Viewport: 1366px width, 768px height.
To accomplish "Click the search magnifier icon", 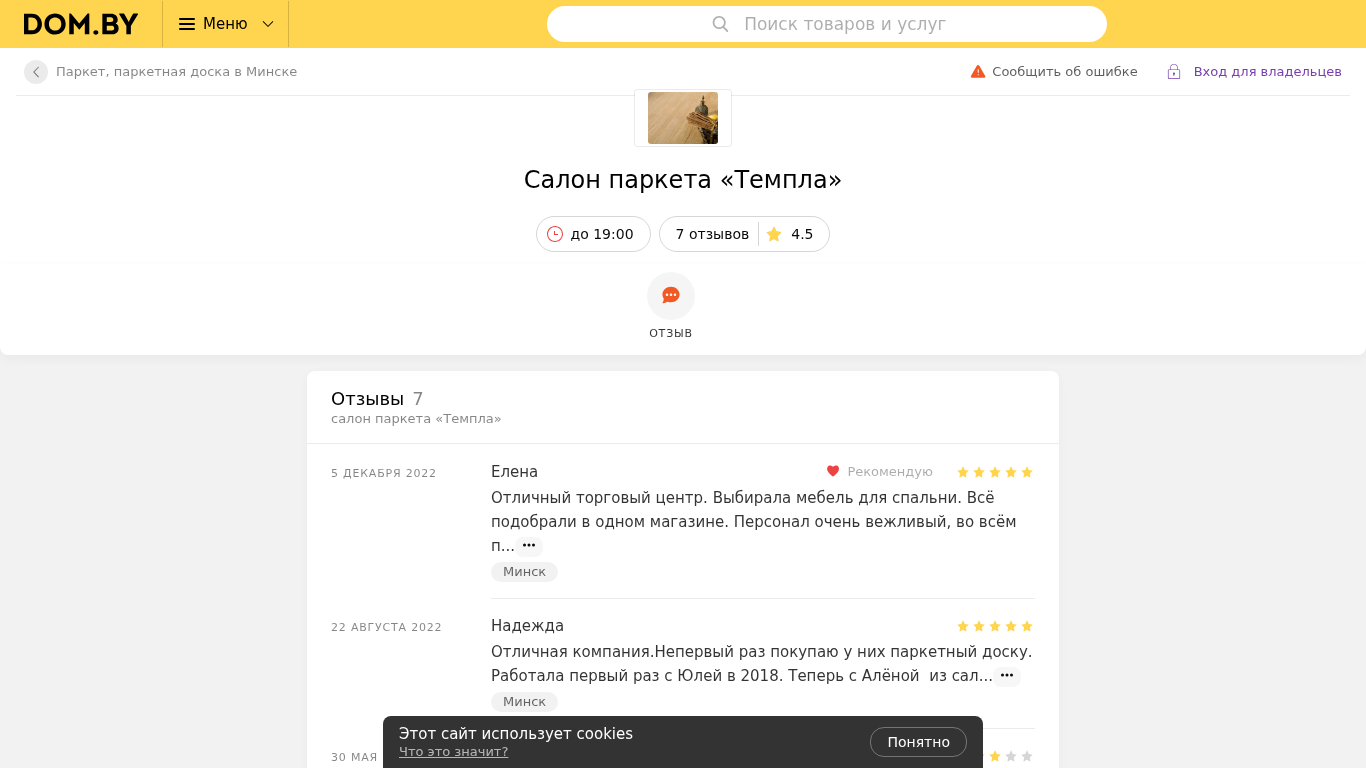I will (720, 24).
